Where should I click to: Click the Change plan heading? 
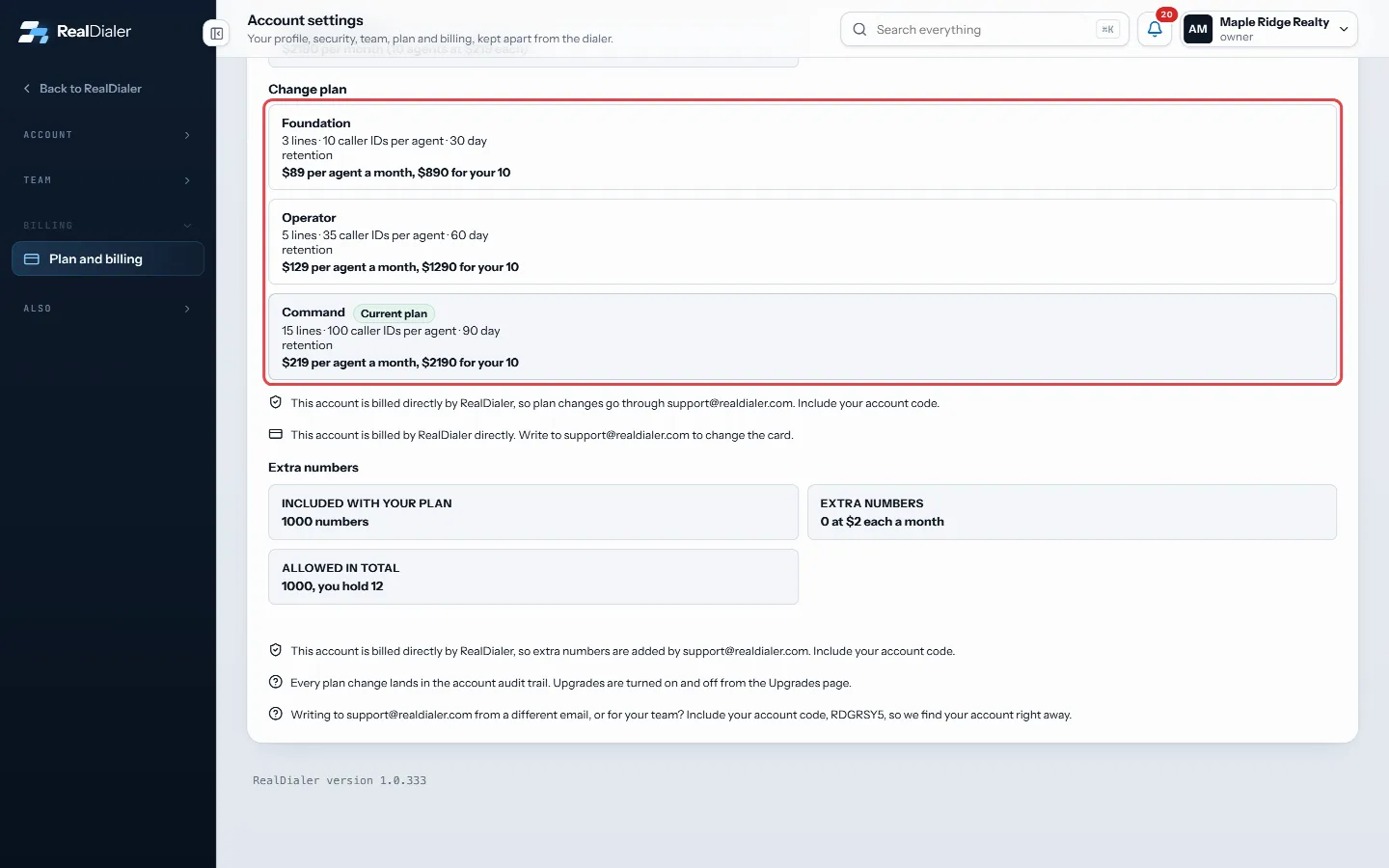pyautogui.click(x=308, y=89)
